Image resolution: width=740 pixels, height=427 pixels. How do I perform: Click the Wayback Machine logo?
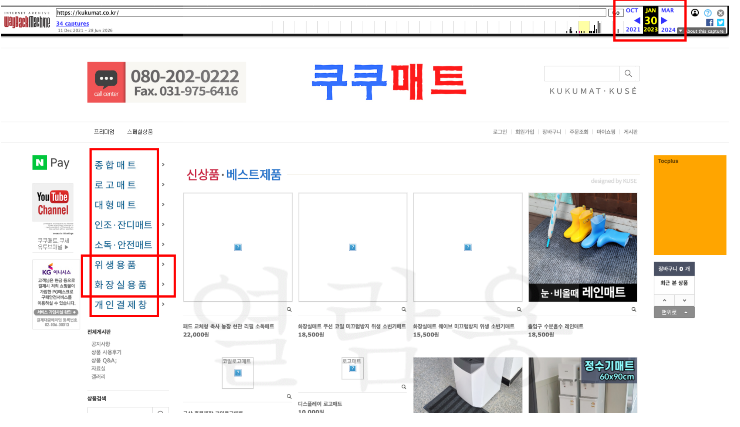[x=27, y=21]
